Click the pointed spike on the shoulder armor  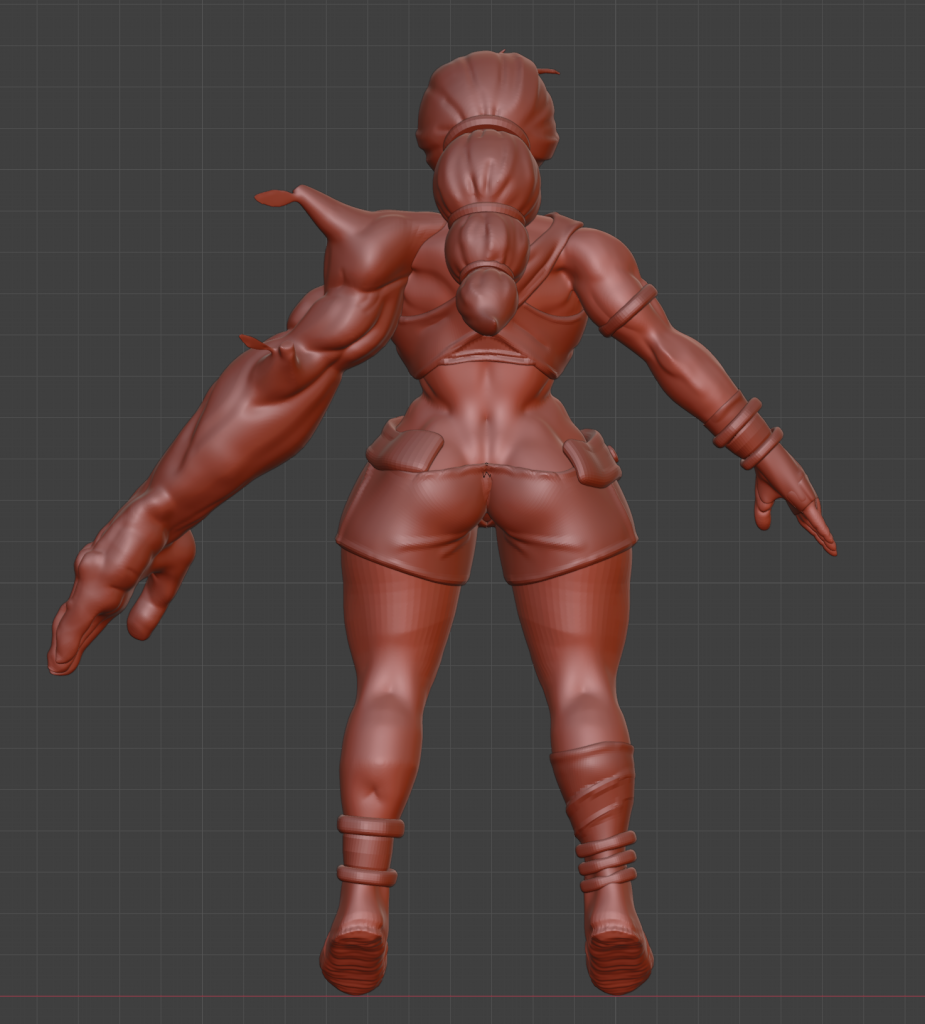point(280,198)
